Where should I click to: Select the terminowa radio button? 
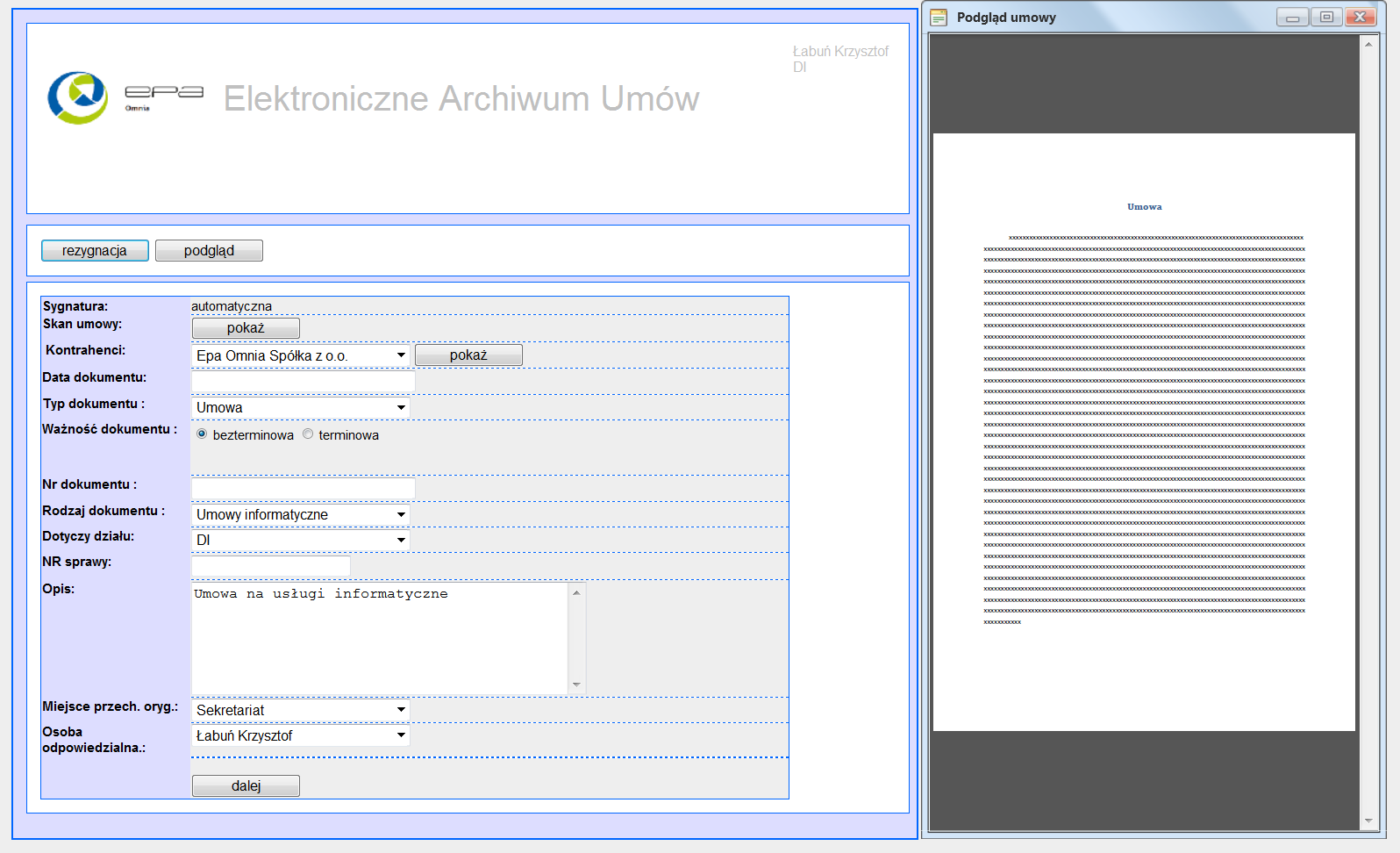pyautogui.click(x=308, y=434)
